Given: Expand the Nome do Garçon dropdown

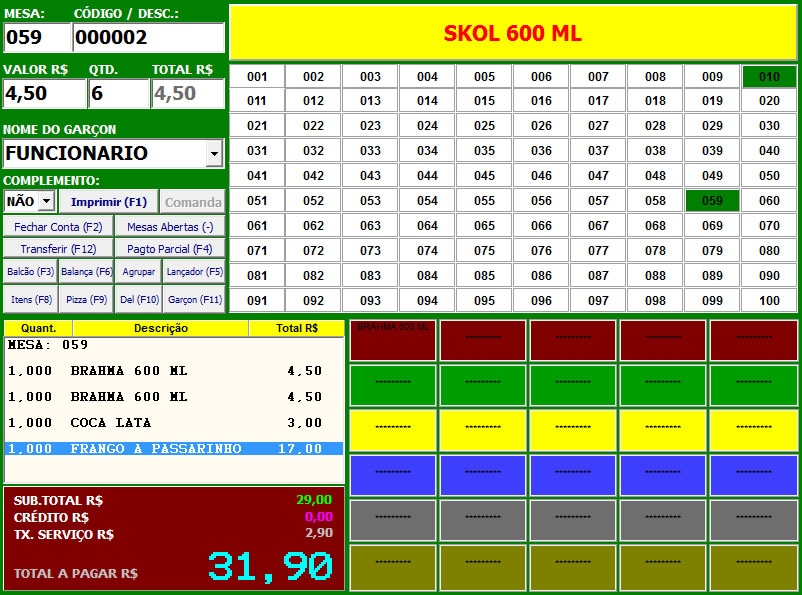Looking at the screenshot, I should click(x=214, y=154).
